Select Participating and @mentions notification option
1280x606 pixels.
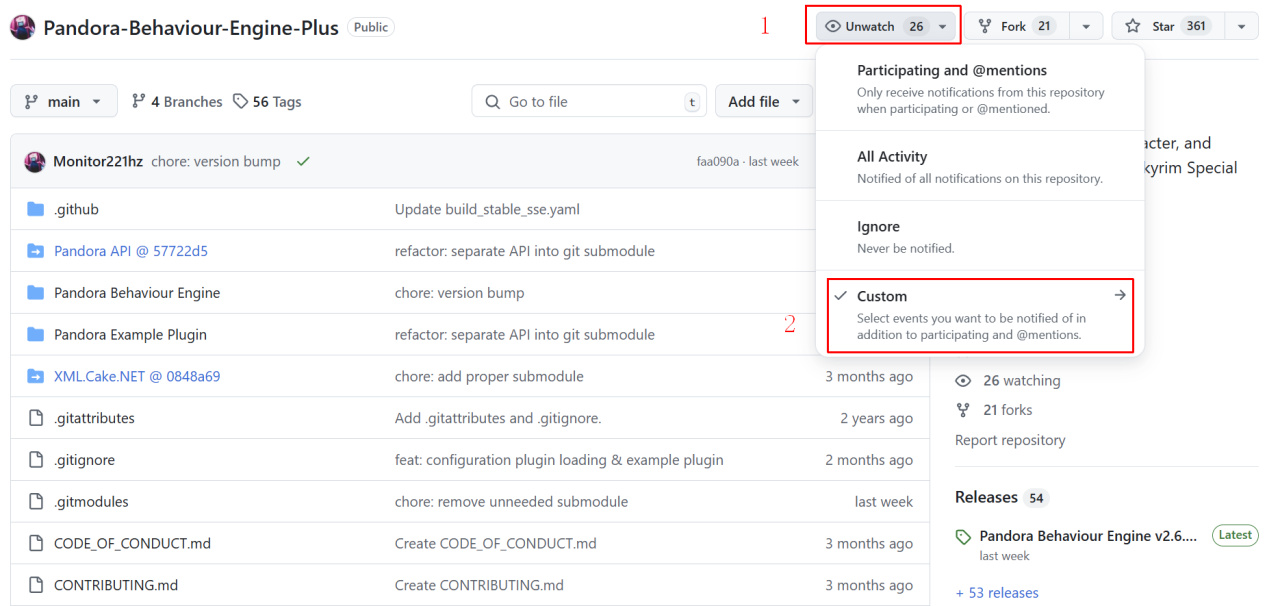[x=980, y=89]
